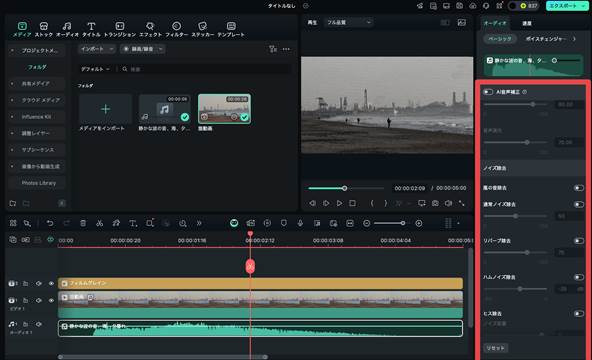Click the timeline zoom slider
The width and height of the screenshot is (592, 360).
[x=389, y=223]
